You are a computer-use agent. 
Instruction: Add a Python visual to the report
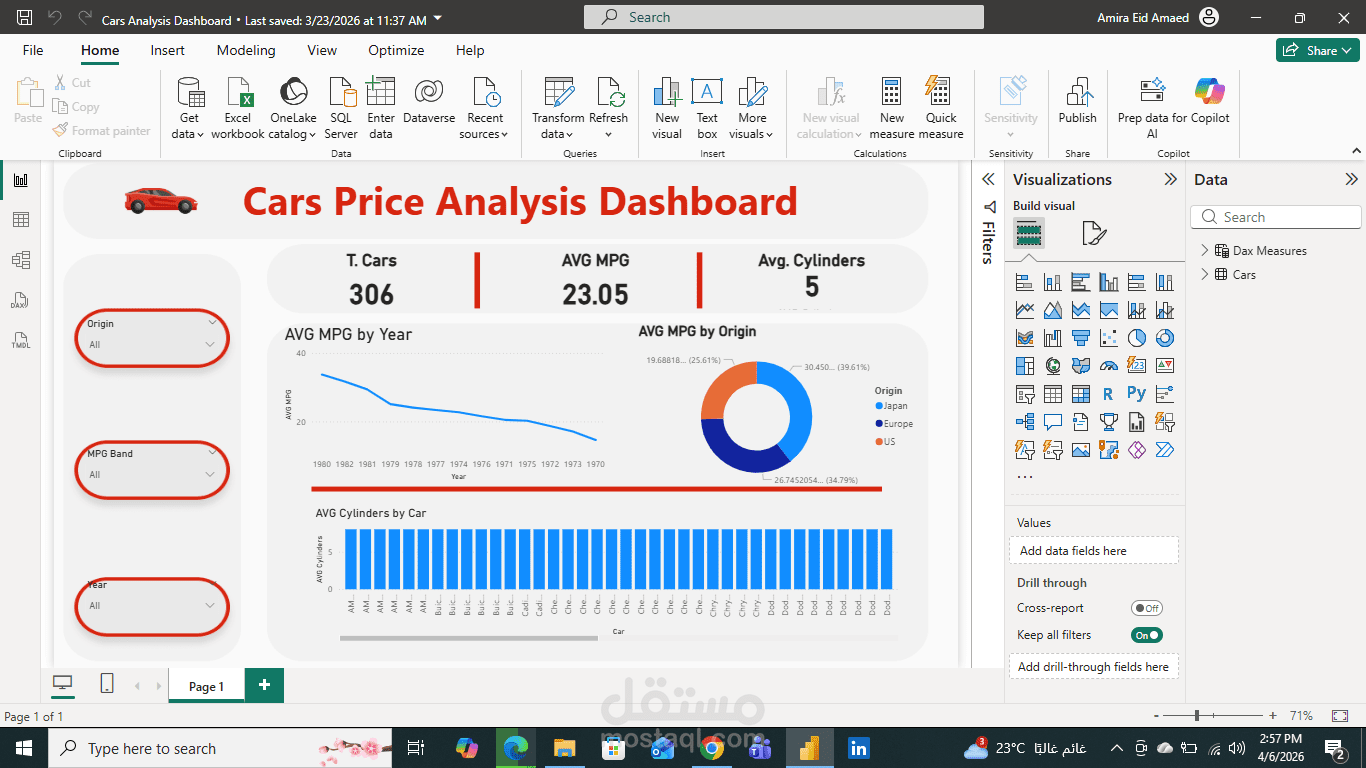point(1136,394)
